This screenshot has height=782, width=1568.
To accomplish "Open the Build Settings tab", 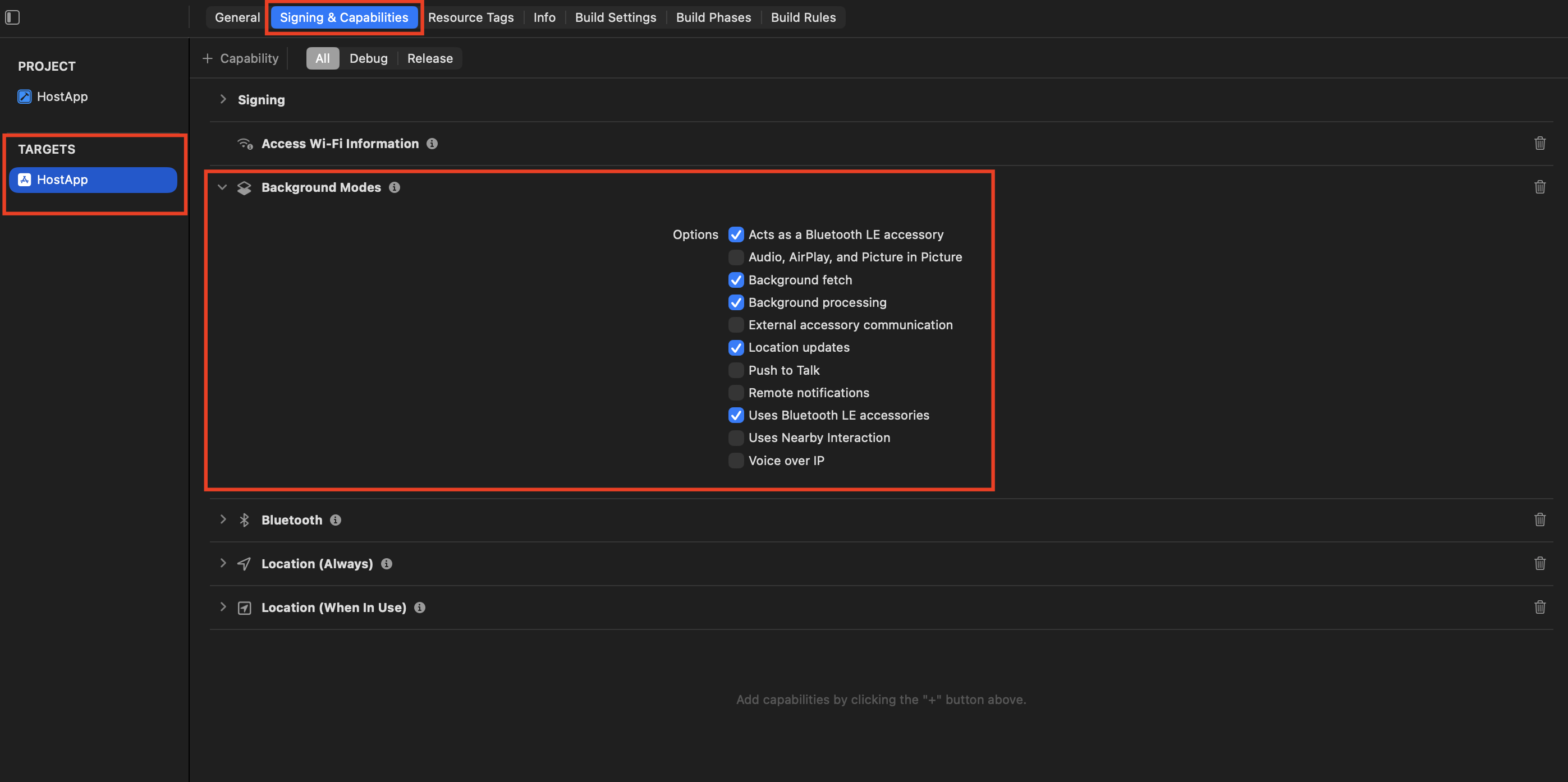I will pyautogui.click(x=616, y=17).
